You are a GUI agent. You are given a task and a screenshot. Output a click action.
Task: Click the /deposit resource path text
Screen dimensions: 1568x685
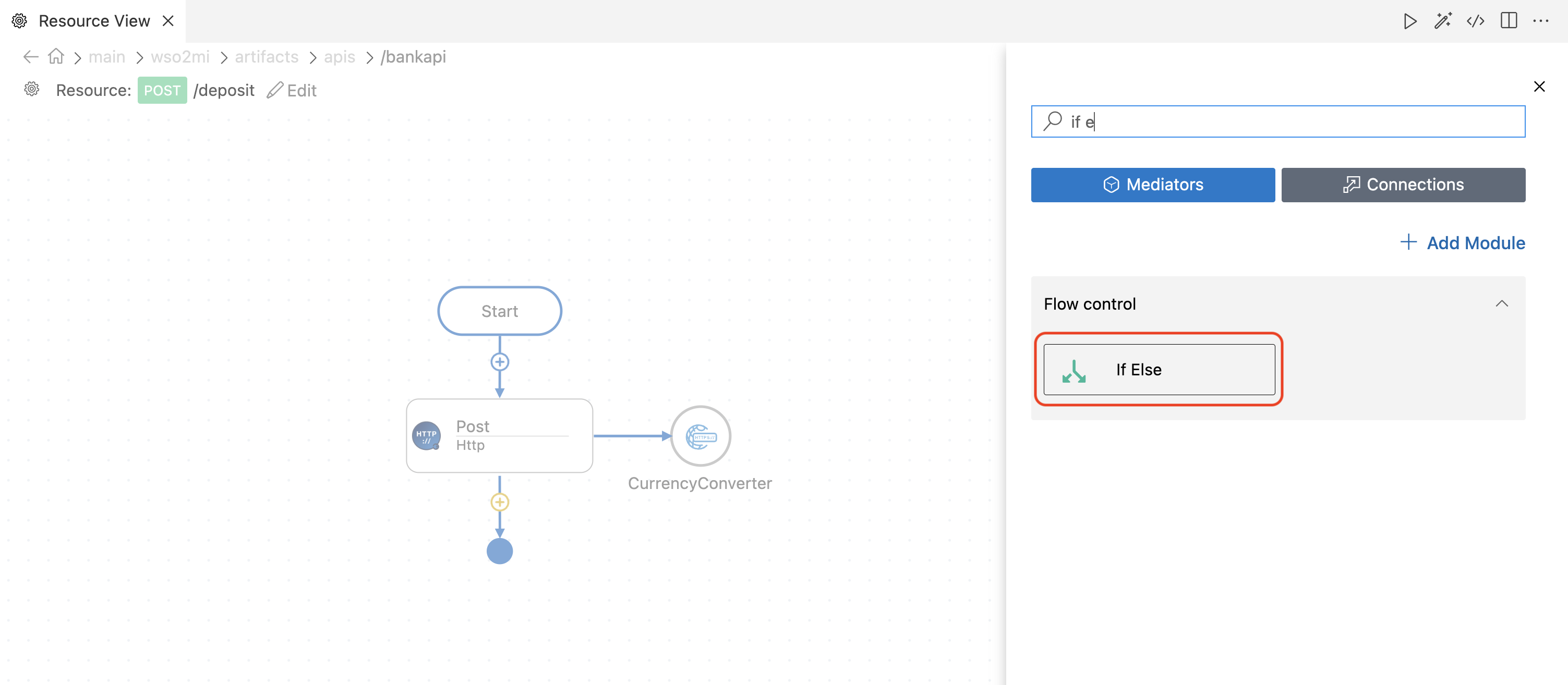[x=223, y=90]
